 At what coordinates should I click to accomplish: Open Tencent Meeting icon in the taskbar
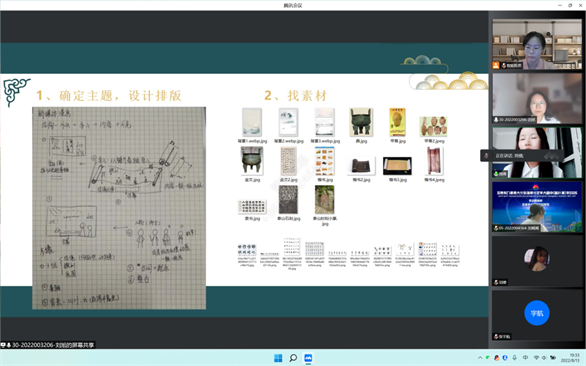tap(308, 358)
